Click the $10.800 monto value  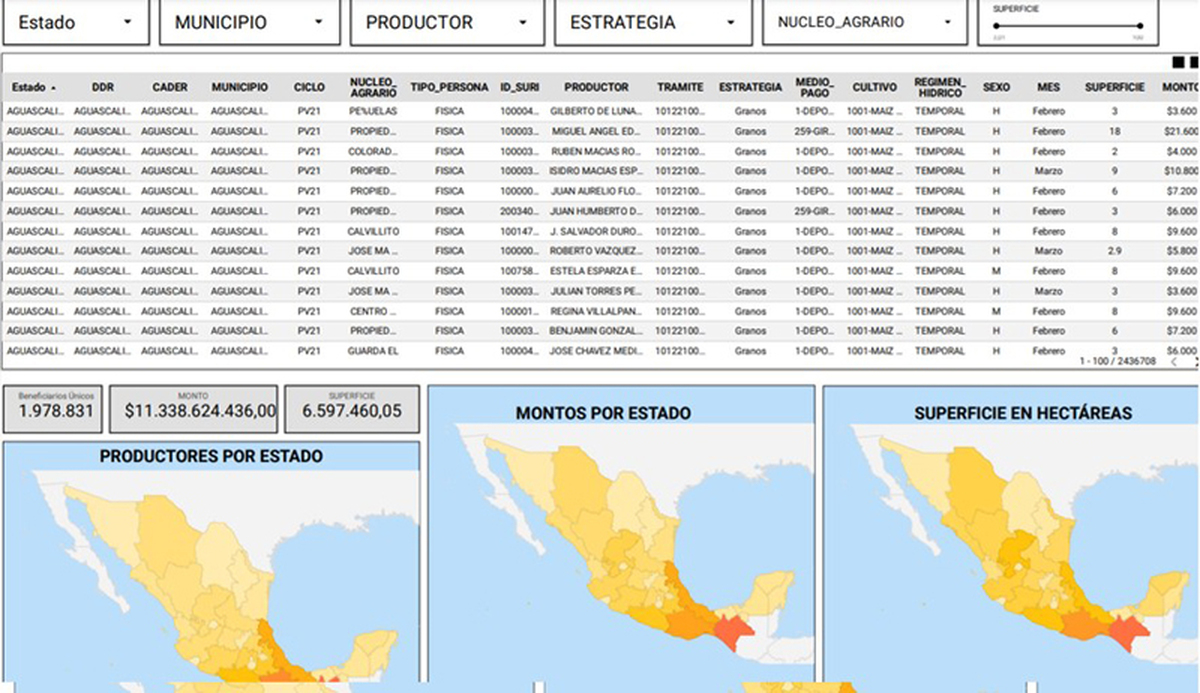coord(1182,171)
